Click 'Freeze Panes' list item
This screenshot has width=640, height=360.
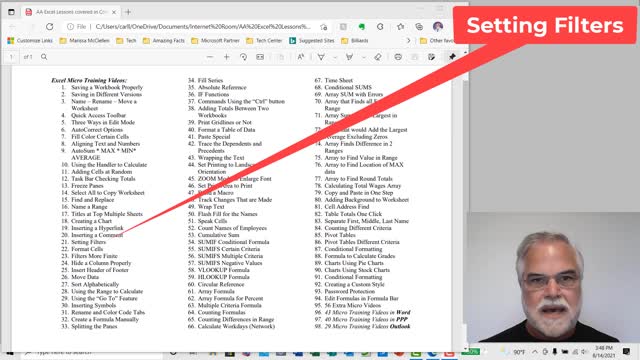(x=87, y=186)
